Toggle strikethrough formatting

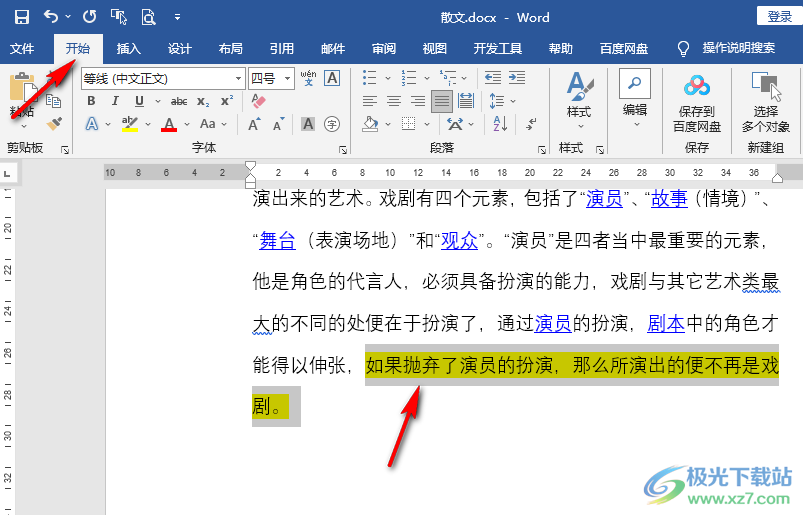click(179, 101)
